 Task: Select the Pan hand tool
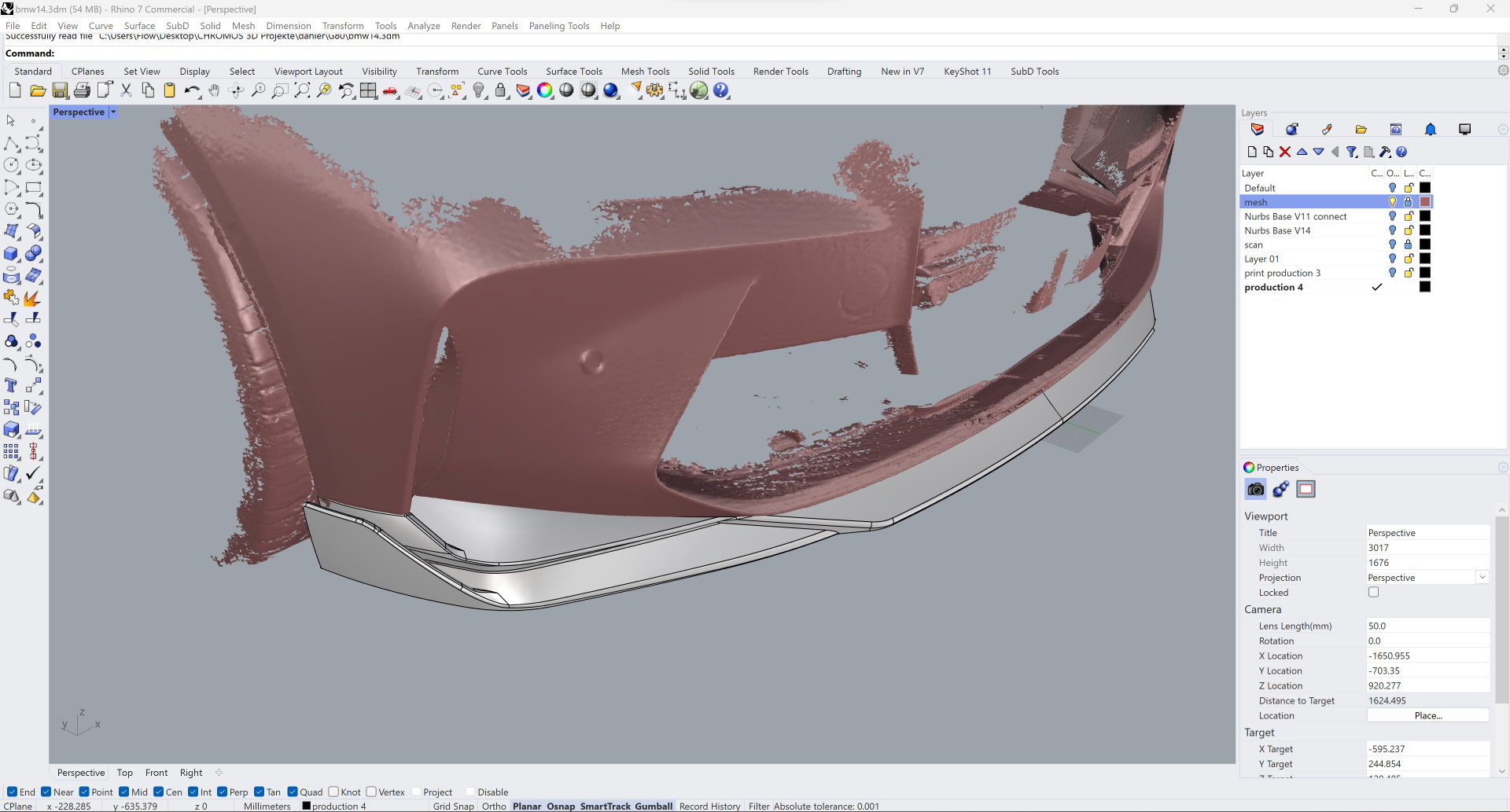214,90
